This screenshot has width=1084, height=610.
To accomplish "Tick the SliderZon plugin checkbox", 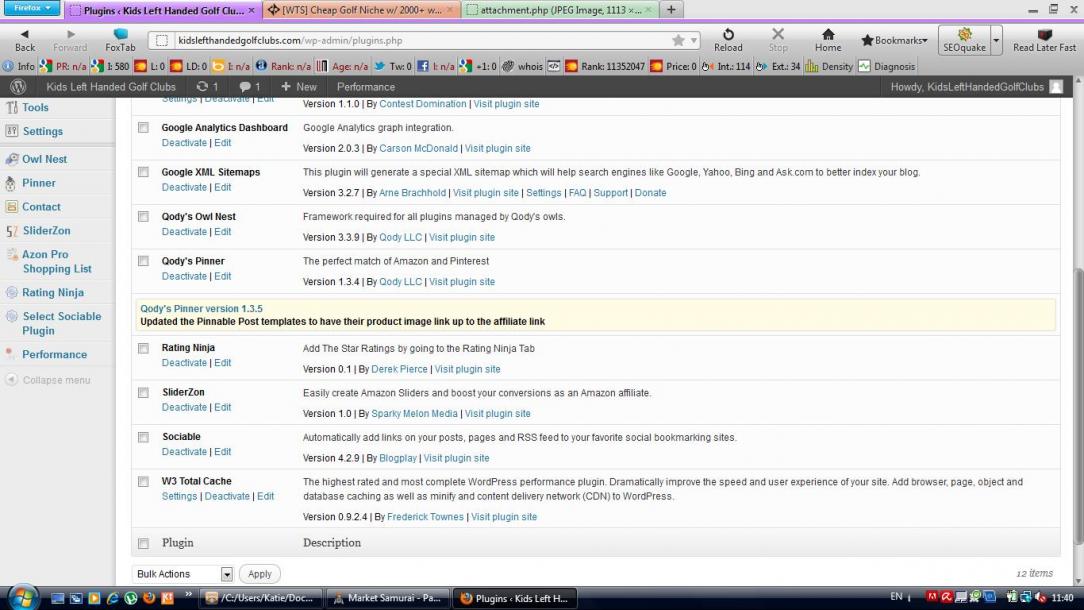I will (143, 392).
